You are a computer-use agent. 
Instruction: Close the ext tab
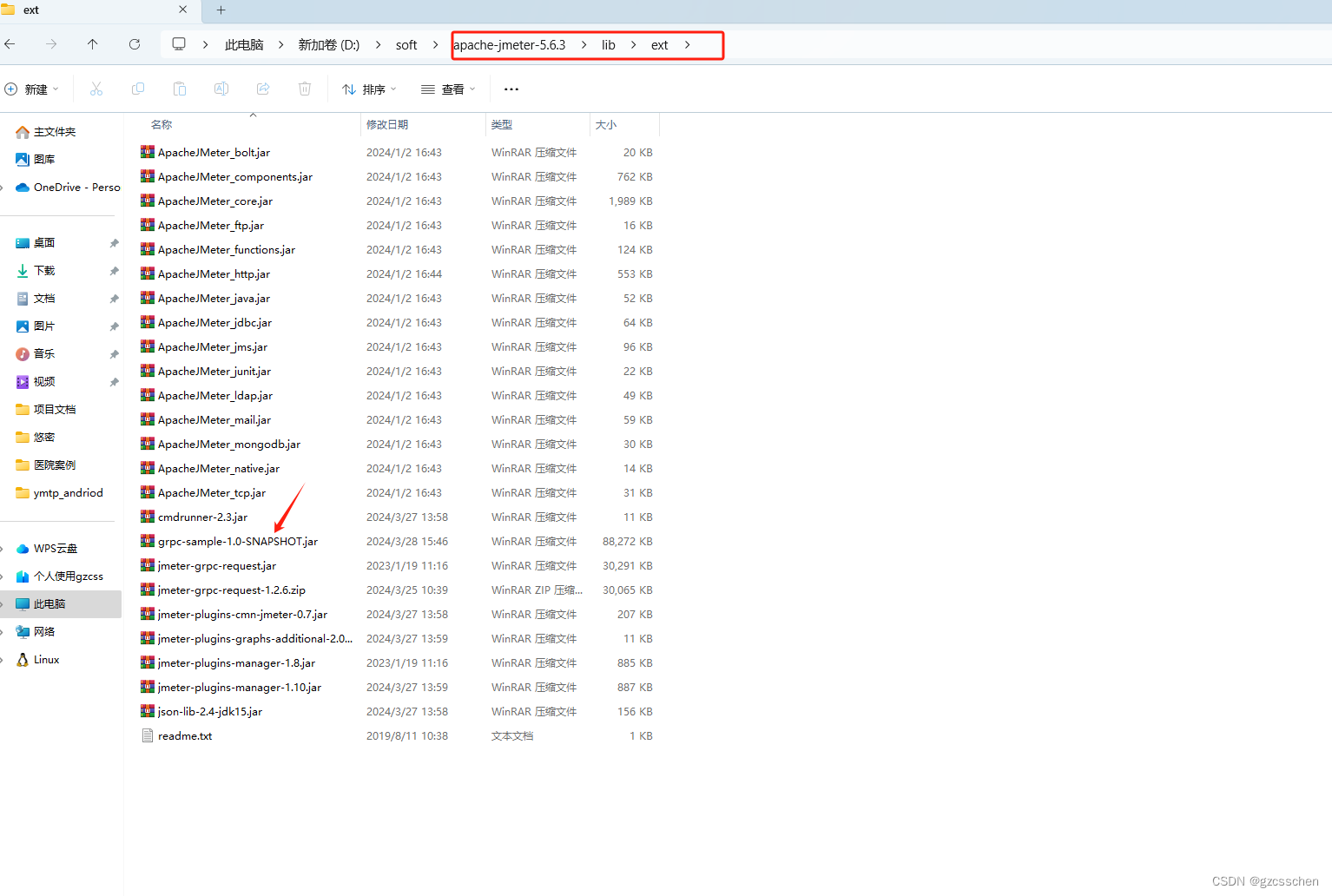[x=182, y=10]
